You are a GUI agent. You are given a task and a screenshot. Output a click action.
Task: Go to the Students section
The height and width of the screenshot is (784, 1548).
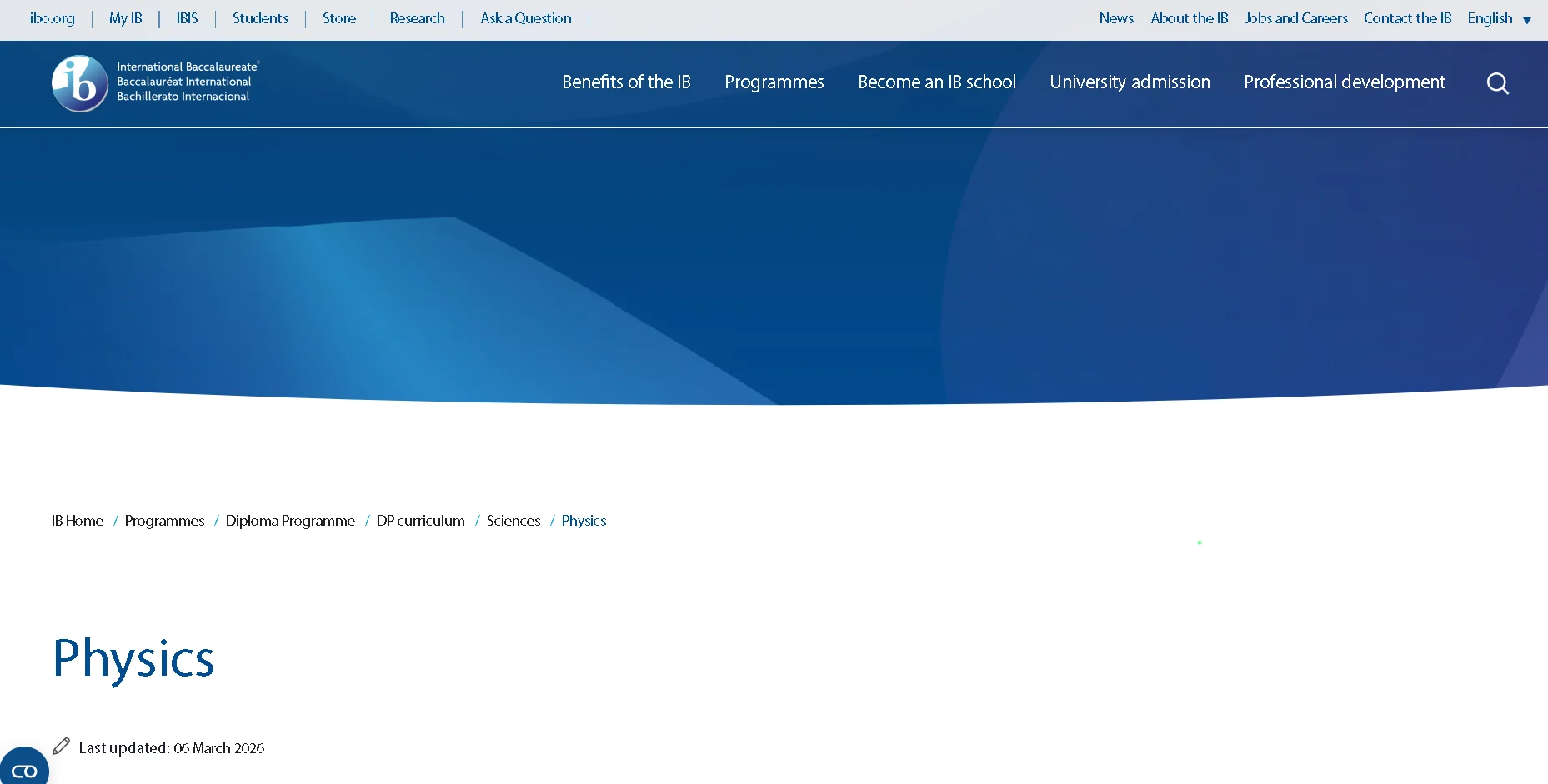click(x=260, y=18)
